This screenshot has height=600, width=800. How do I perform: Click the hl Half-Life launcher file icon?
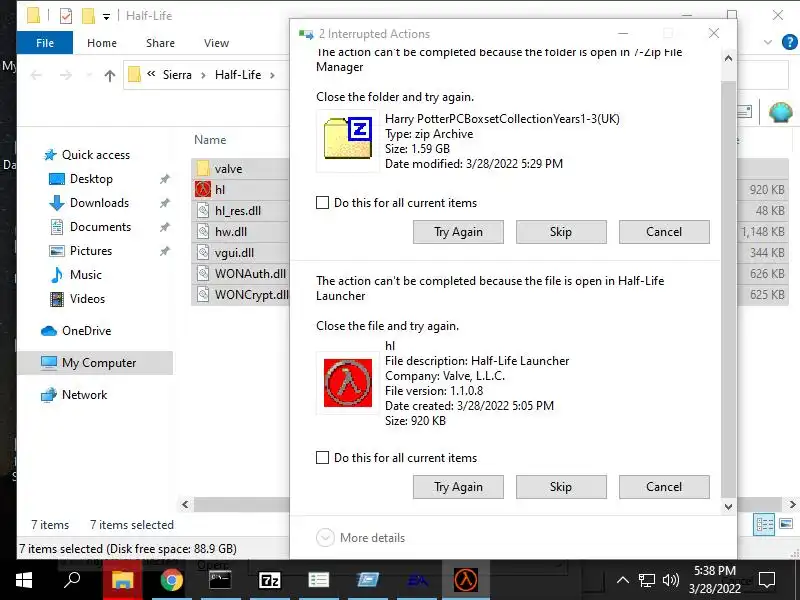(x=203, y=189)
